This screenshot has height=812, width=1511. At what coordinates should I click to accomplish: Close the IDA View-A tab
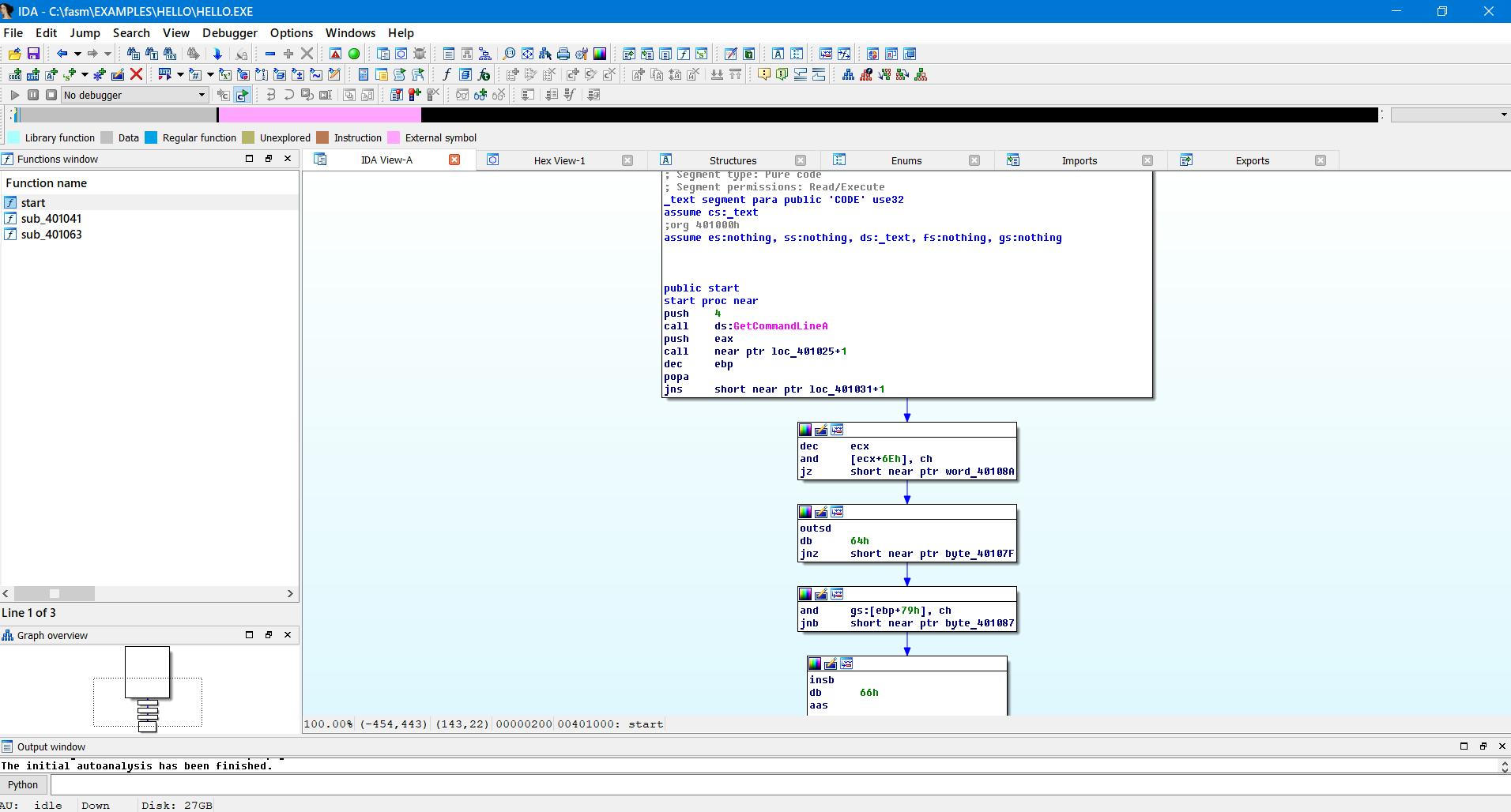click(x=454, y=160)
